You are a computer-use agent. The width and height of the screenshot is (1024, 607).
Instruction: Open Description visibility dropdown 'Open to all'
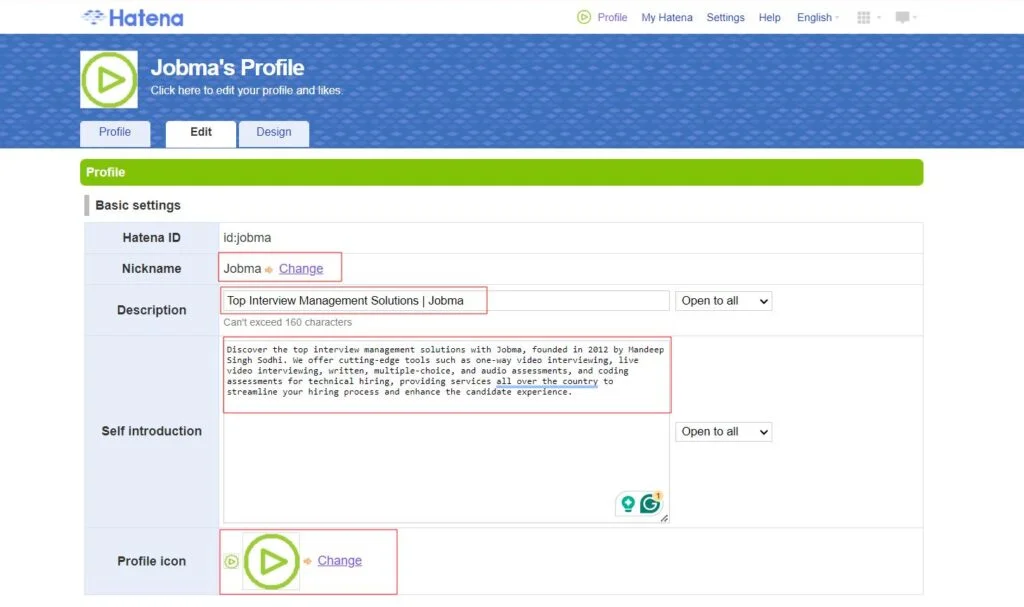tap(724, 301)
